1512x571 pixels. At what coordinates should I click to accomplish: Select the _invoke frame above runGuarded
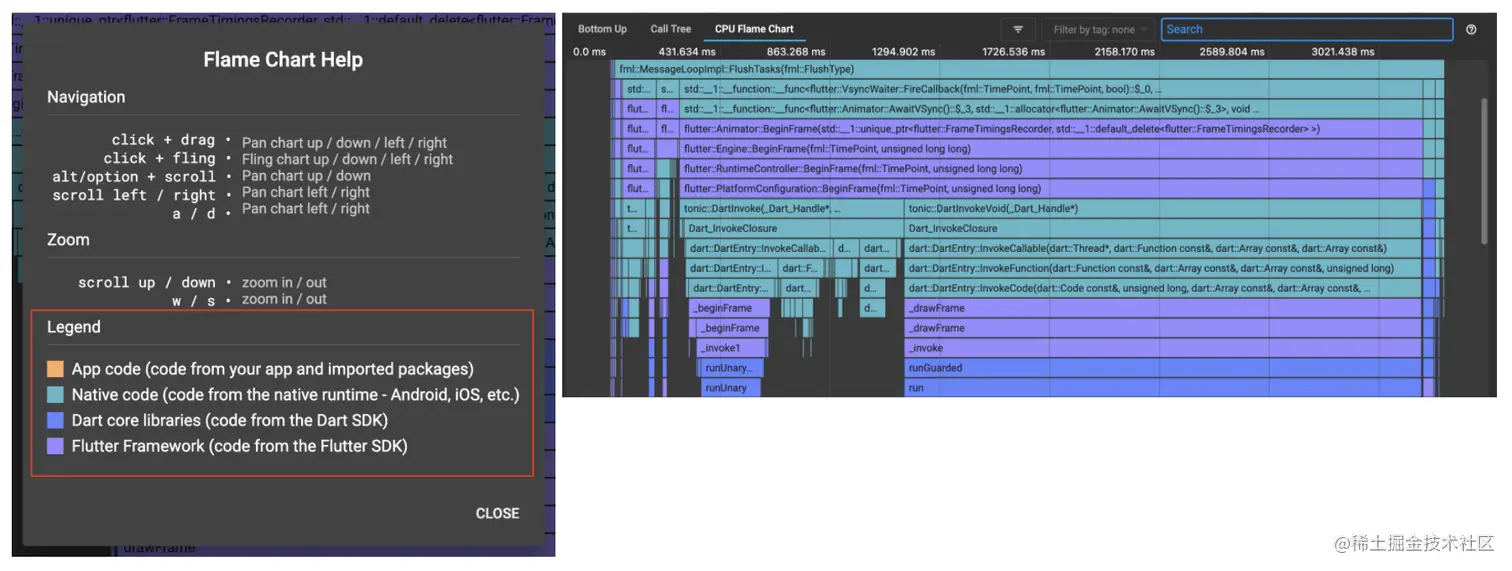tap(1163, 349)
